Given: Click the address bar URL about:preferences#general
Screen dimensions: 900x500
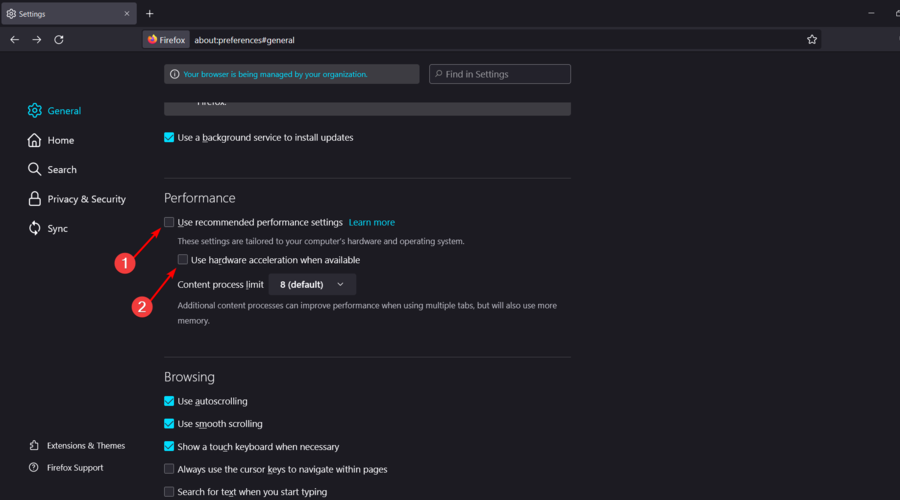Looking at the screenshot, I should click(244, 40).
